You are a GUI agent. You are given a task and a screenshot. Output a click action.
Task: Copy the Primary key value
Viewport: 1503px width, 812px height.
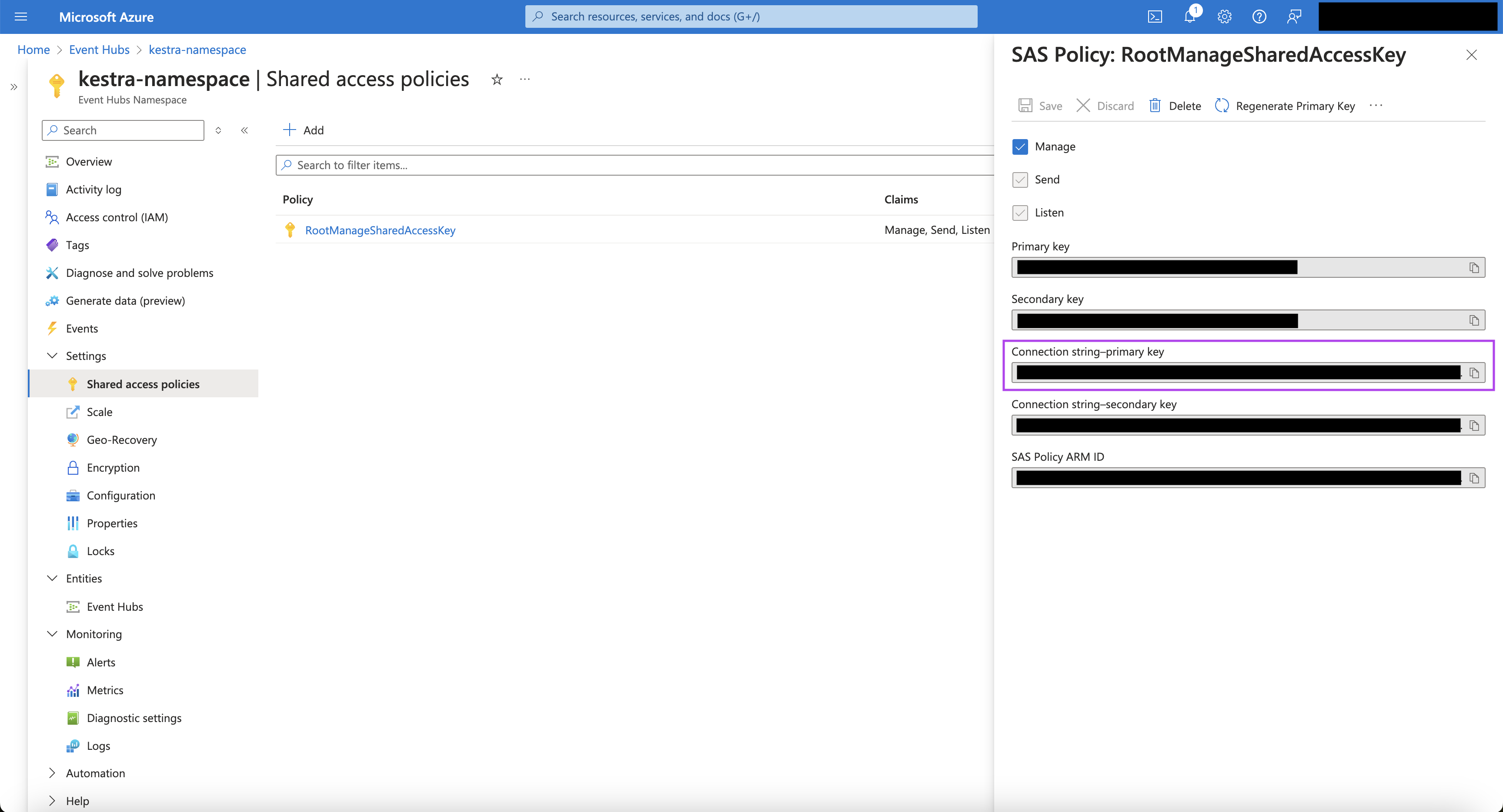(x=1474, y=268)
